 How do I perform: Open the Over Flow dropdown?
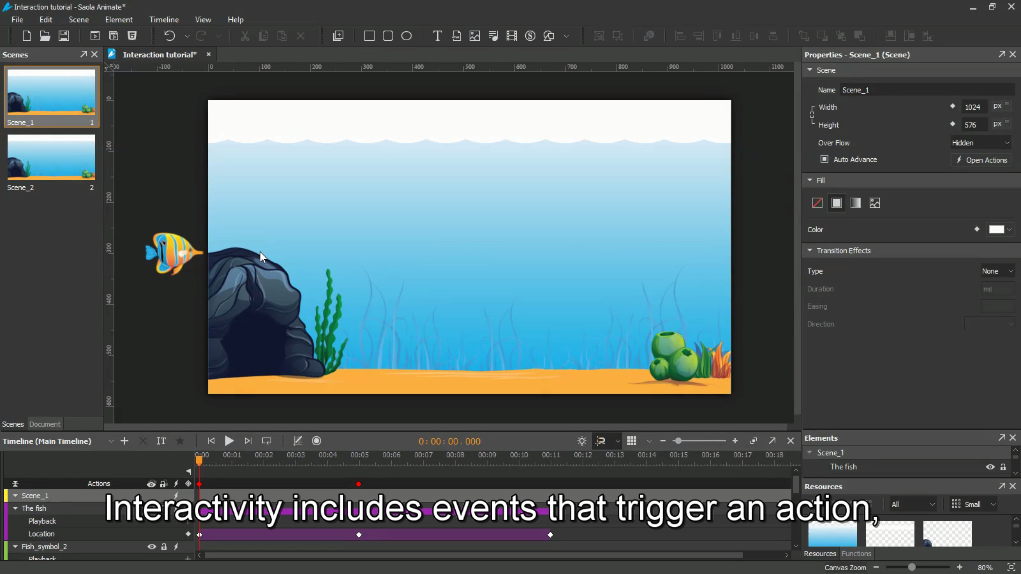pyautogui.click(x=980, y=143)
